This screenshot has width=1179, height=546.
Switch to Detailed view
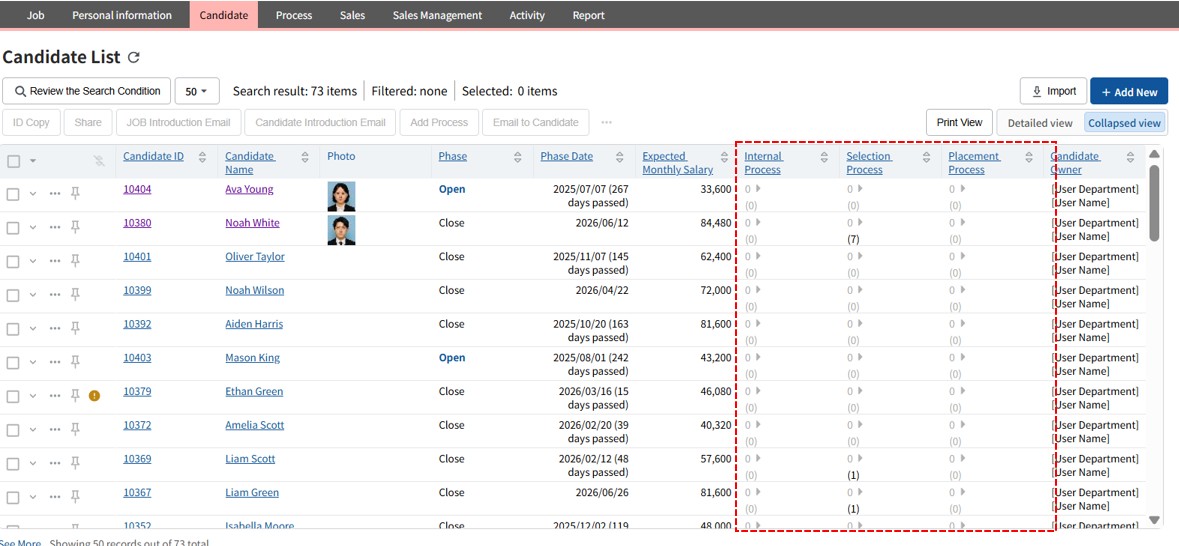[x=1039, y=123]
